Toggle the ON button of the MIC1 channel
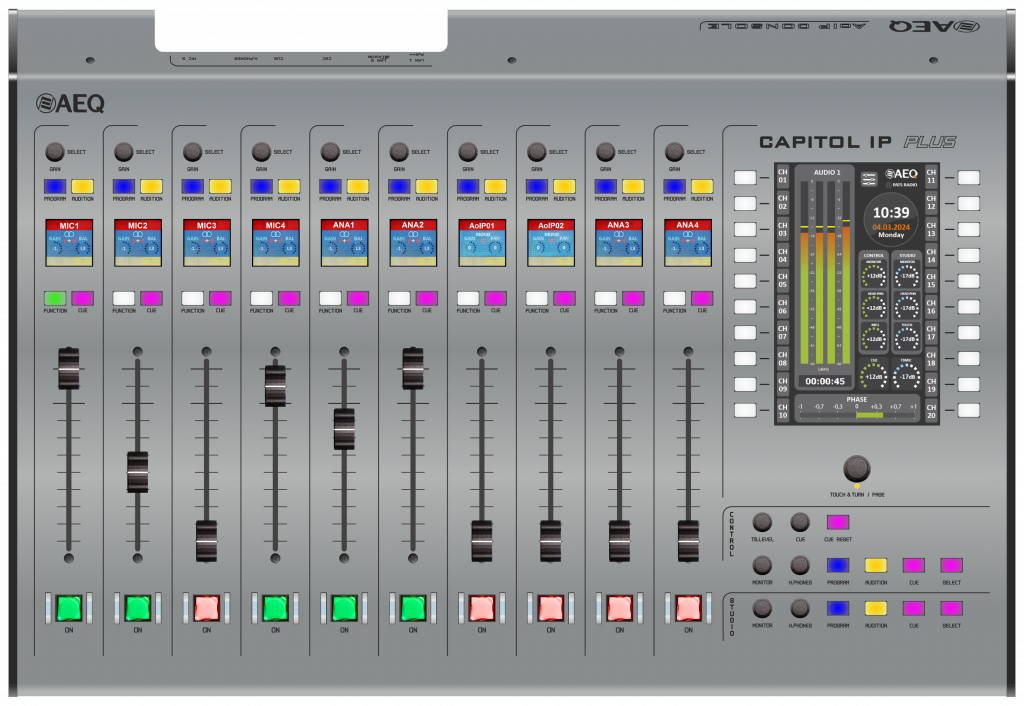Screen dimensions: 1024x706 pyautogui.click(x=68, y=607)
